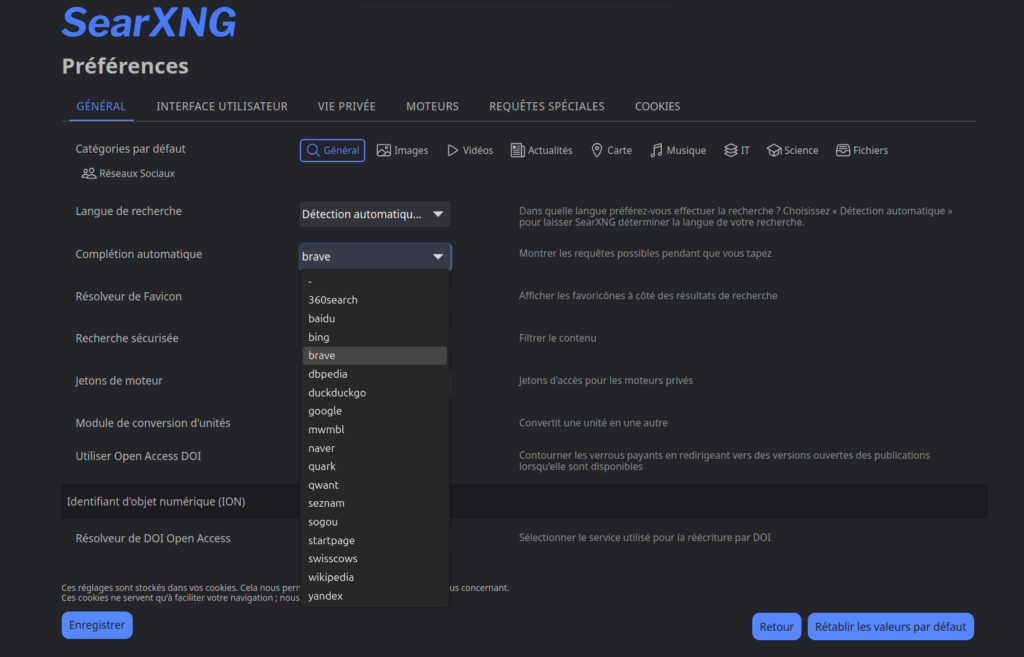This screenshot has width=1024, height=657.
Task: Click the Enregistrer button
Action: 97,625
